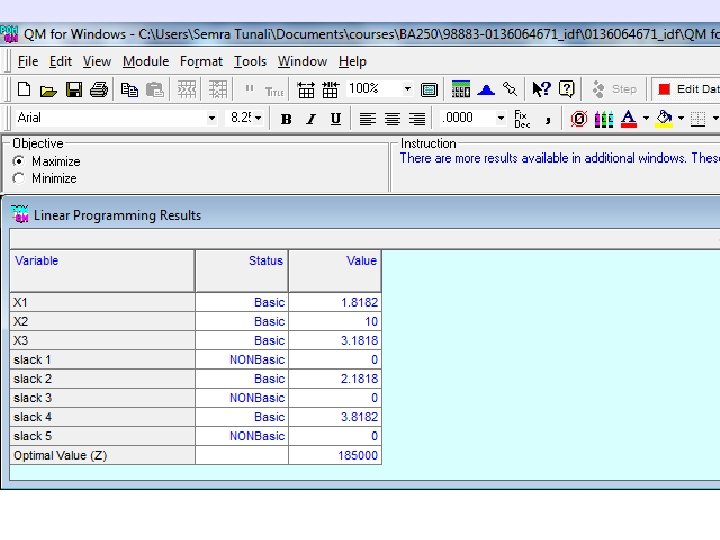Image resolution: width=720 pixels, height=540 pixels.
Task: Click the Value column header
Action: click(x=335, y=271)
